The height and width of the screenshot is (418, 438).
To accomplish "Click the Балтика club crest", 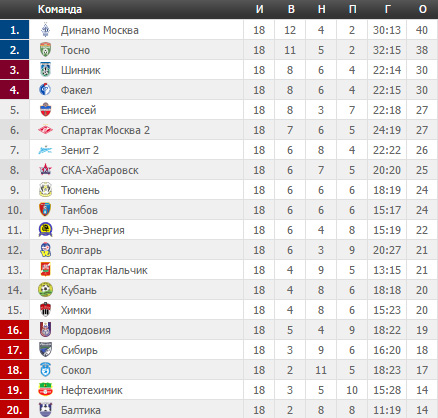I will (45, 410).
